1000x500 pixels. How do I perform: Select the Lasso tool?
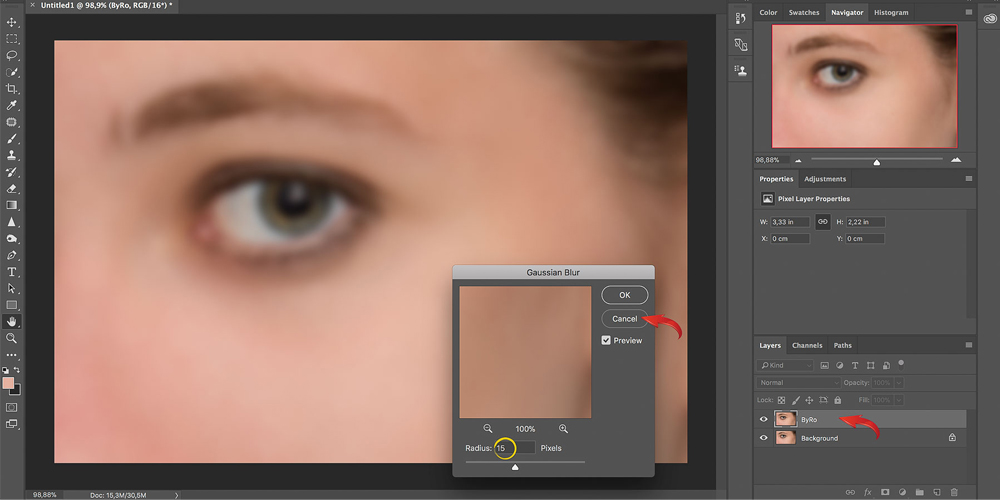pyautogui.click(x=11, y=55)
